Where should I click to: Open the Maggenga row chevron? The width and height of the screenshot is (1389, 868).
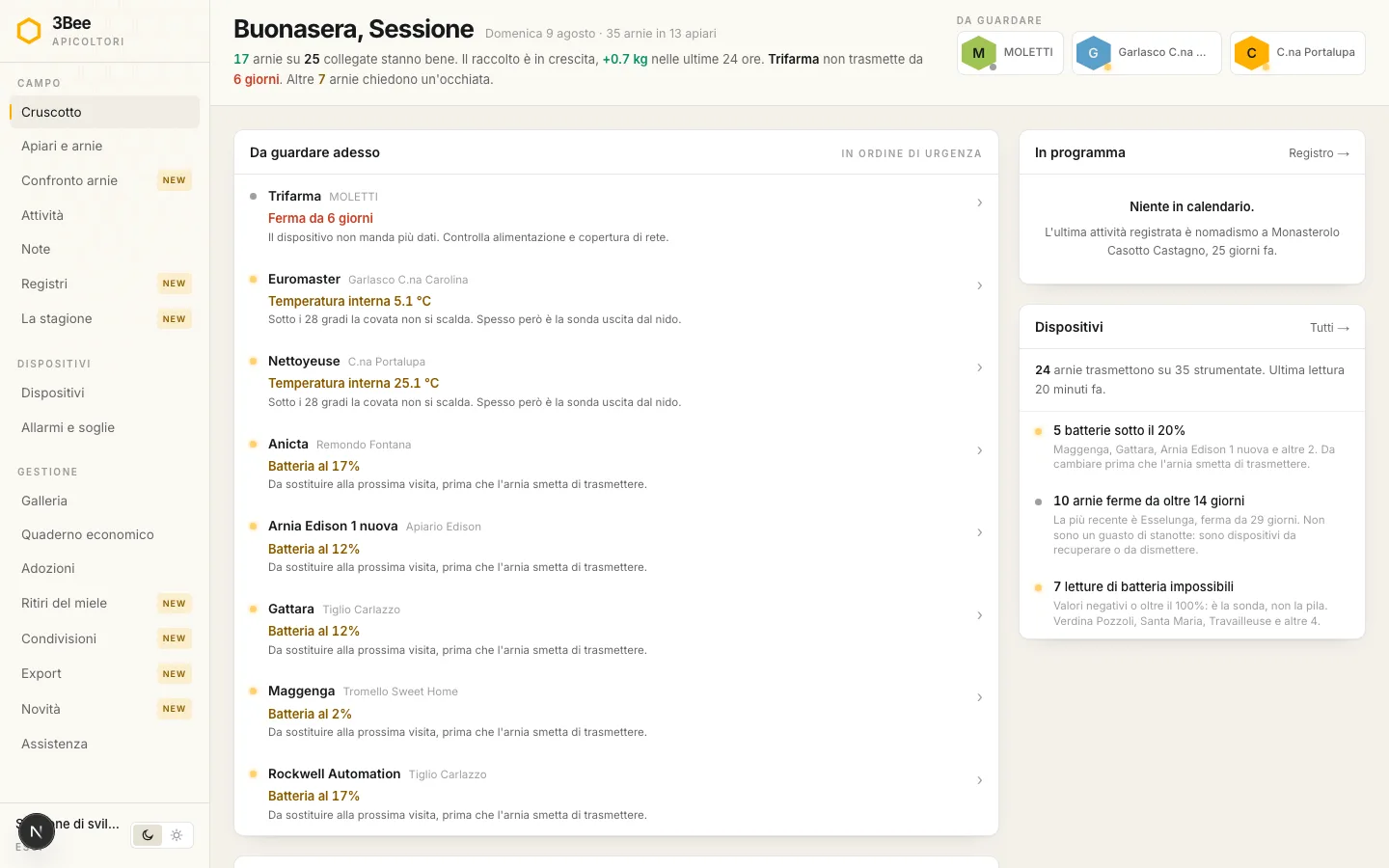pos(979,697)
